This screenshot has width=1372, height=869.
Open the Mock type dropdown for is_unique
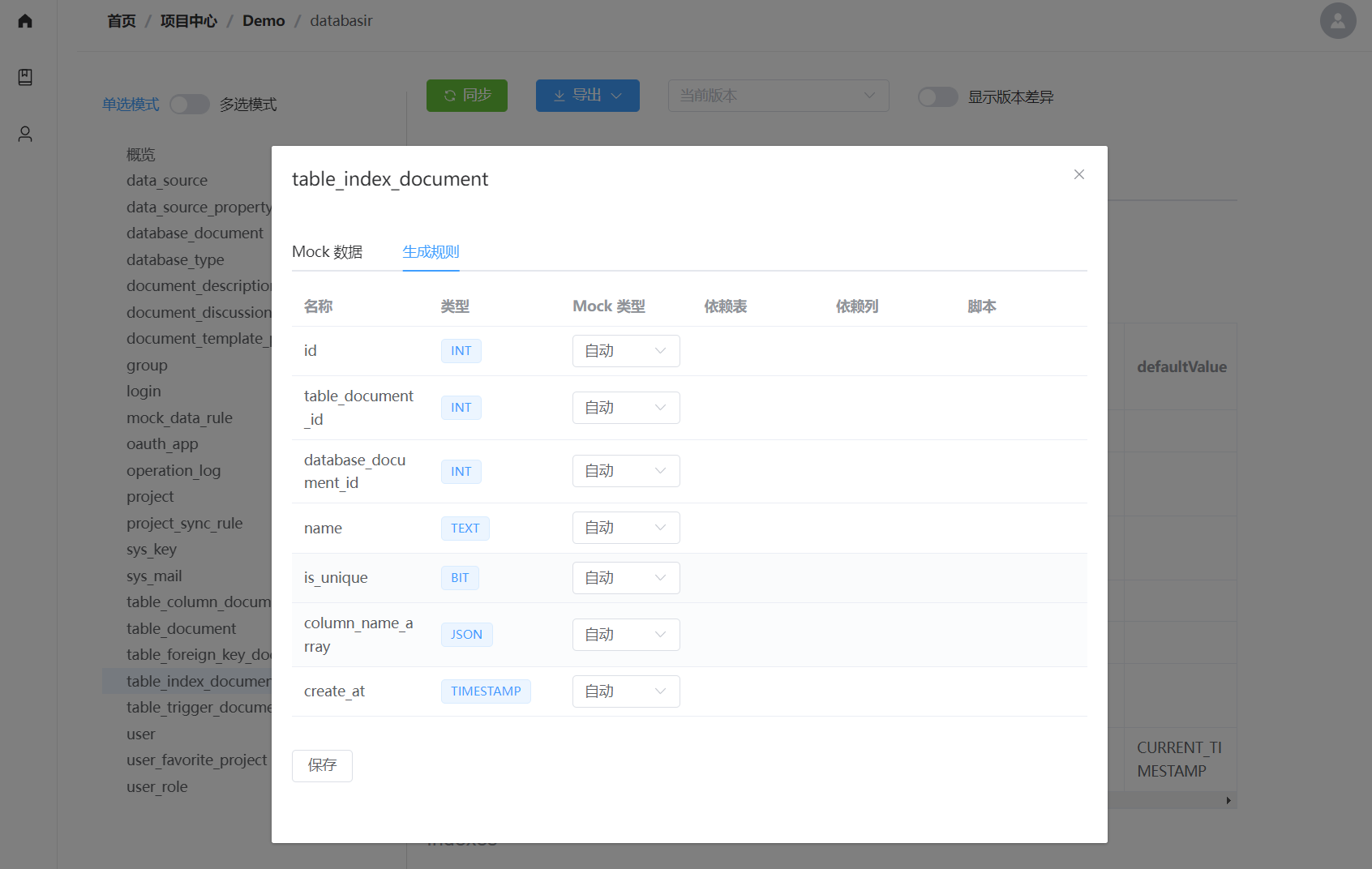(625, 578)
